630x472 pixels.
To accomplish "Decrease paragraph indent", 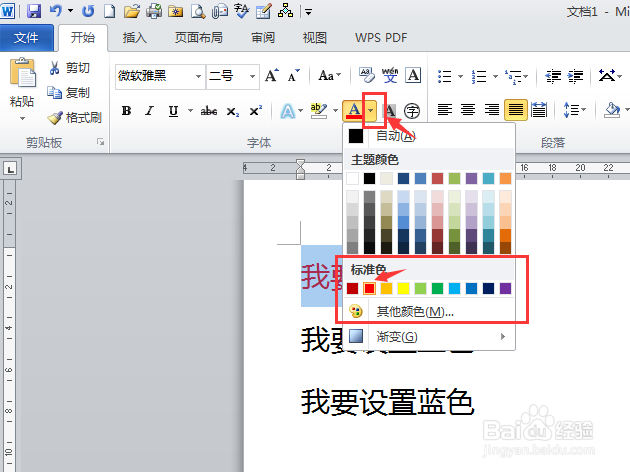I will [553, 76].
